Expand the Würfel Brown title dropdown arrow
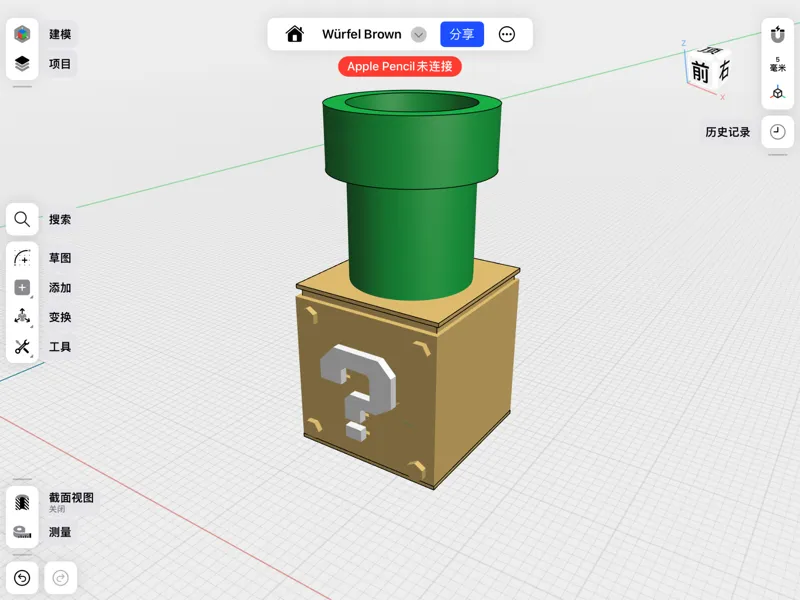800x600 pixels. [x=419, y=35]
